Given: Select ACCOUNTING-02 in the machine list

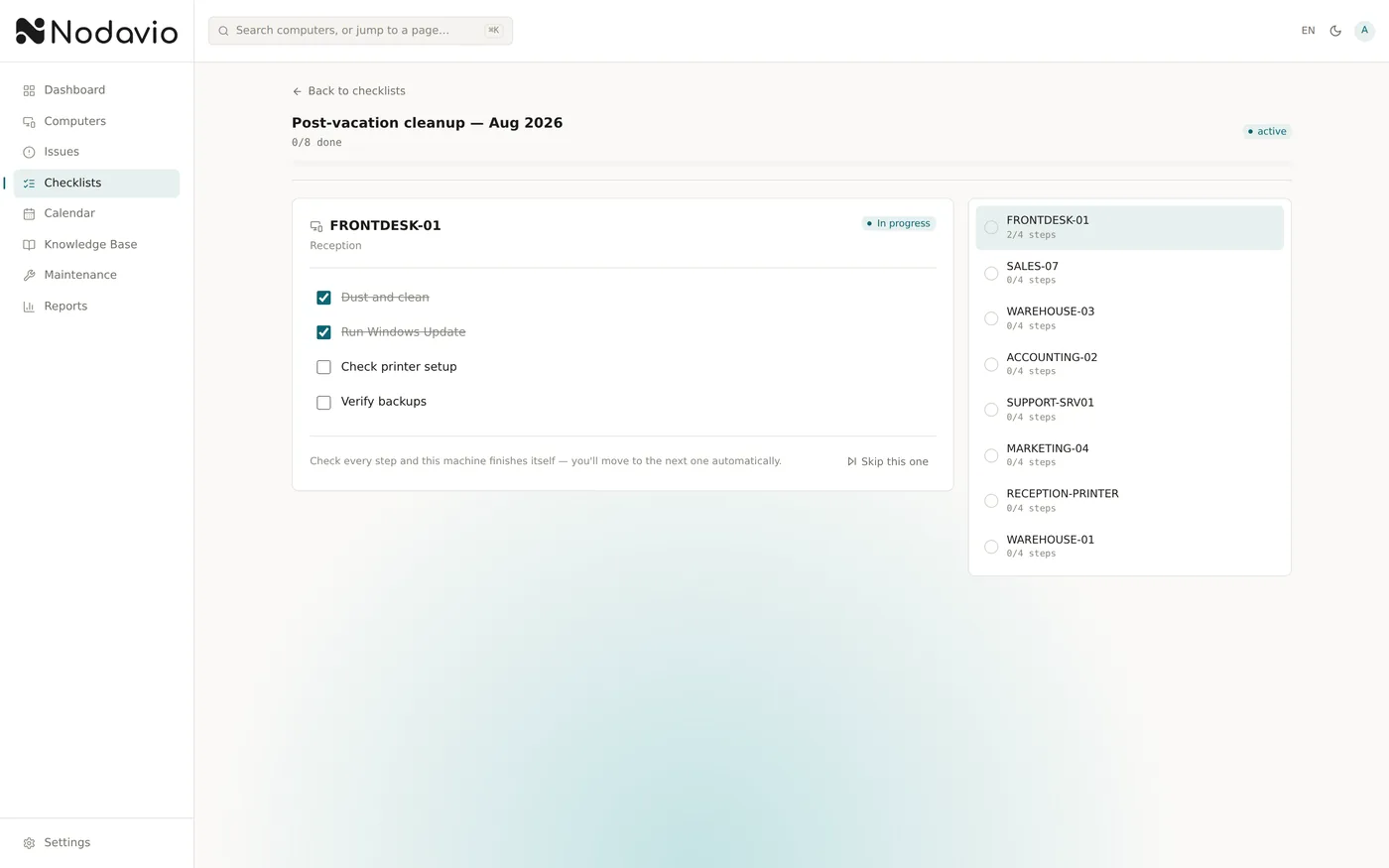Looking at the screenshot, I should tap(1130, 364).
